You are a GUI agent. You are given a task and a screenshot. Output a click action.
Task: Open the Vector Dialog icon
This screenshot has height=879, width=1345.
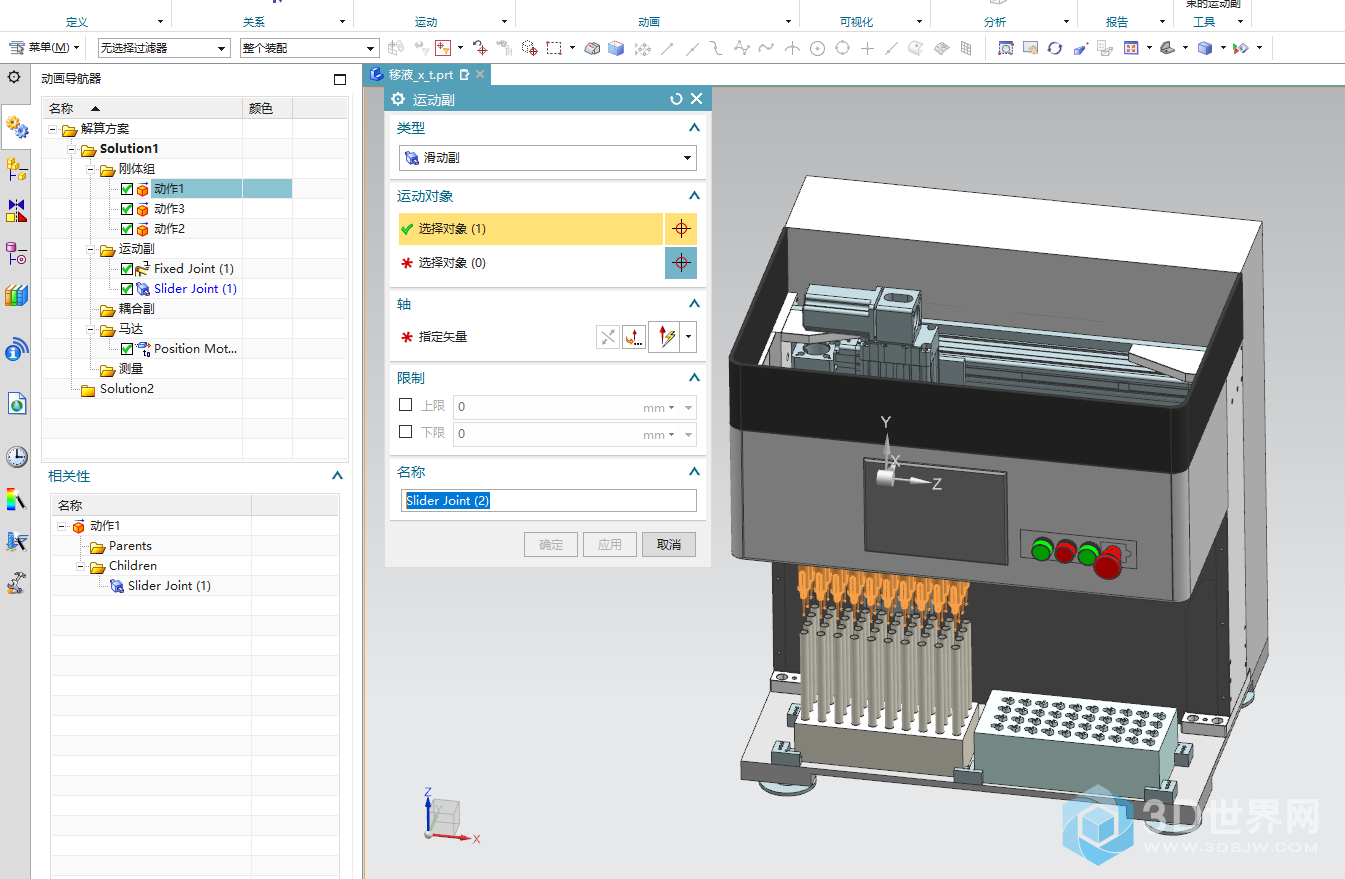click(634, 337)
